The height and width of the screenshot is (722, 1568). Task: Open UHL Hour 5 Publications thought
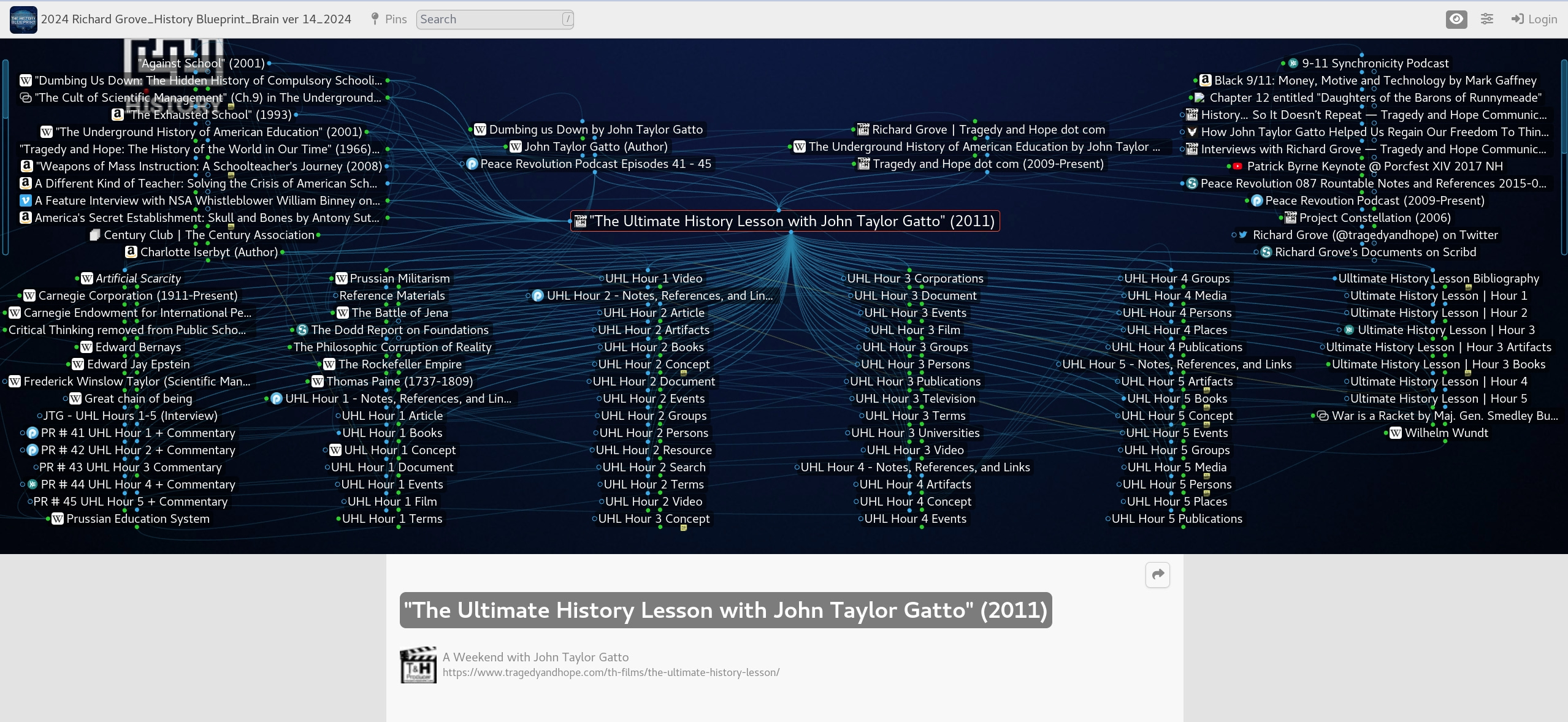(x=1177, y=519)
